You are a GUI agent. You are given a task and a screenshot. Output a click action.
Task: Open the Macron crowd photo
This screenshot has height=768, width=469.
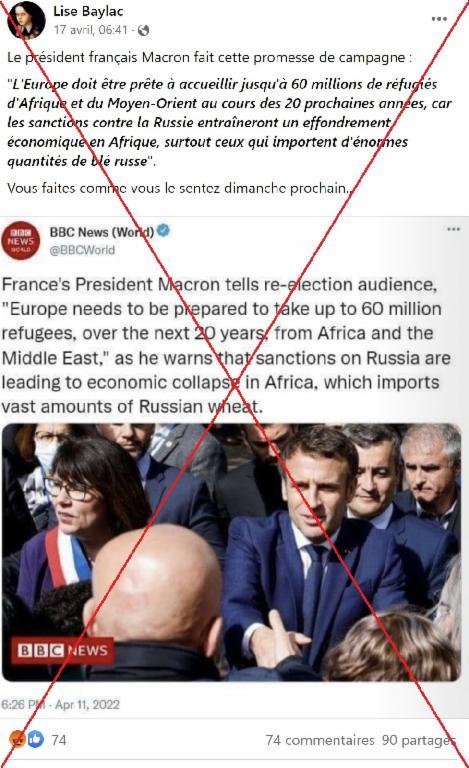[x=231, y=552]
